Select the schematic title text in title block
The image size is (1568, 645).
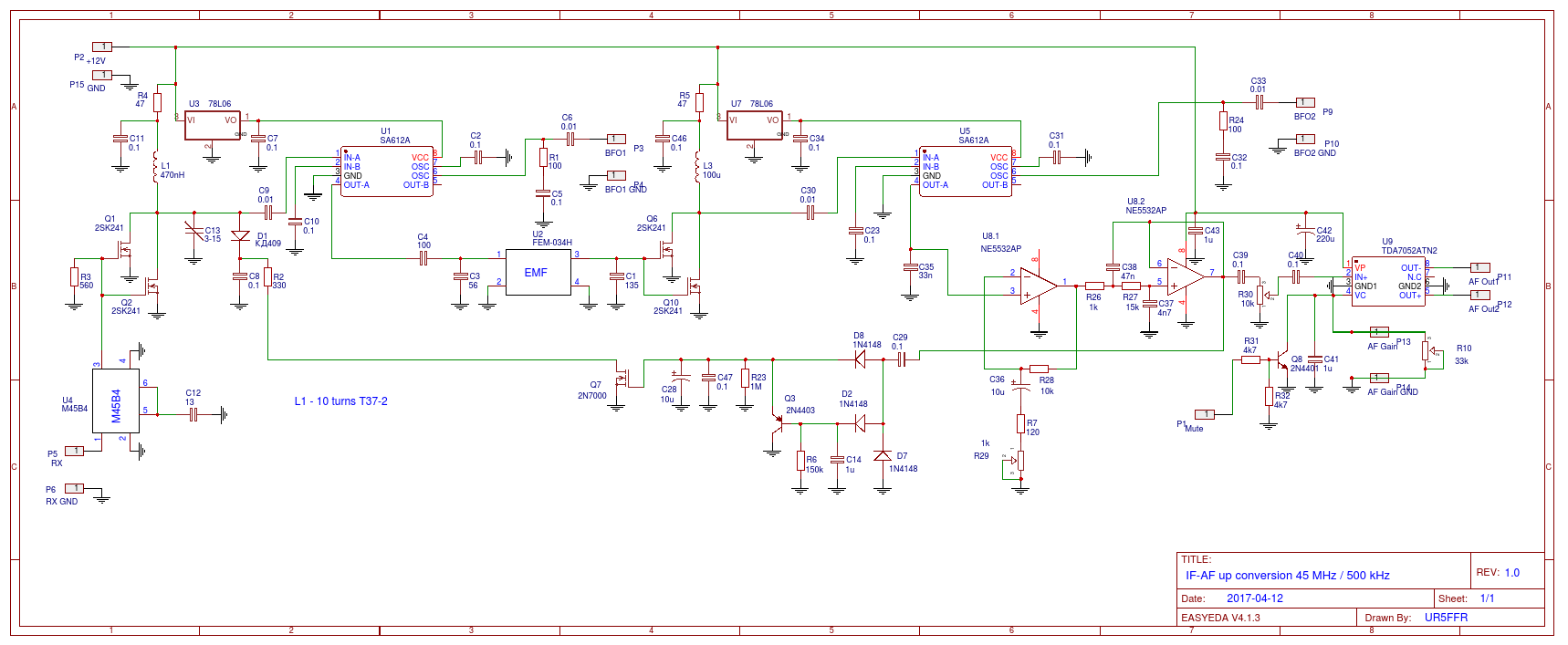(x=1287, y=576)
